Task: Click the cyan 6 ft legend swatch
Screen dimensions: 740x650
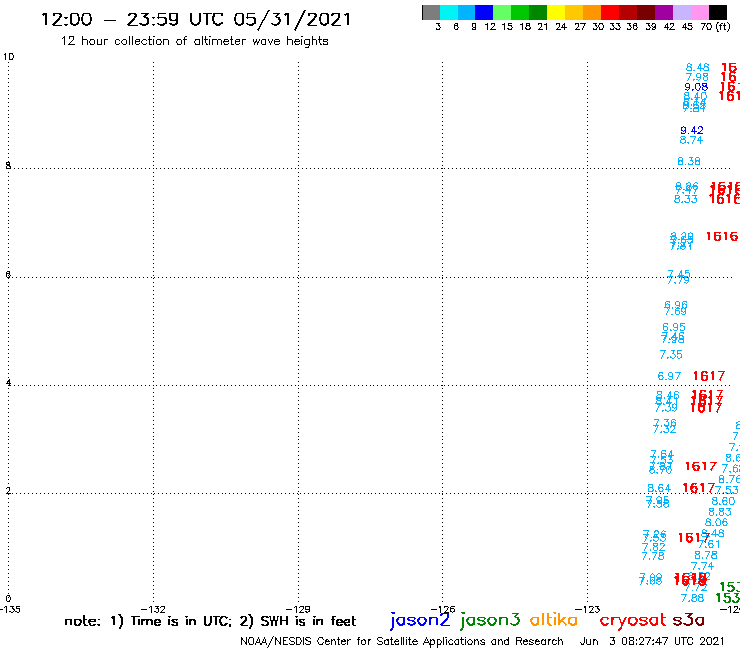Action: (x=449, y=12)
